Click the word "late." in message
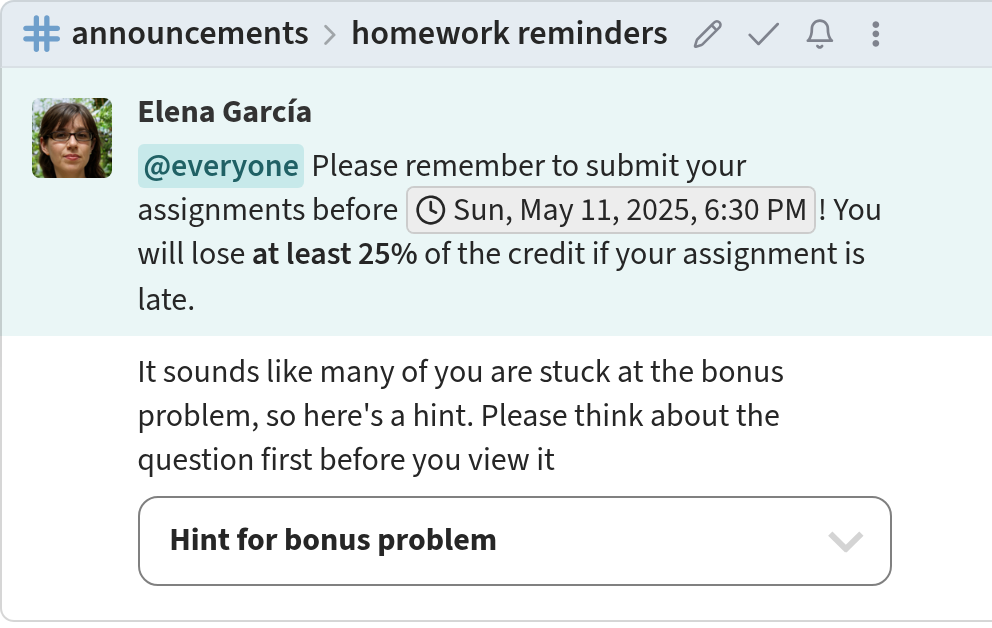Screen dimensions: 992x628 point(166,299)
